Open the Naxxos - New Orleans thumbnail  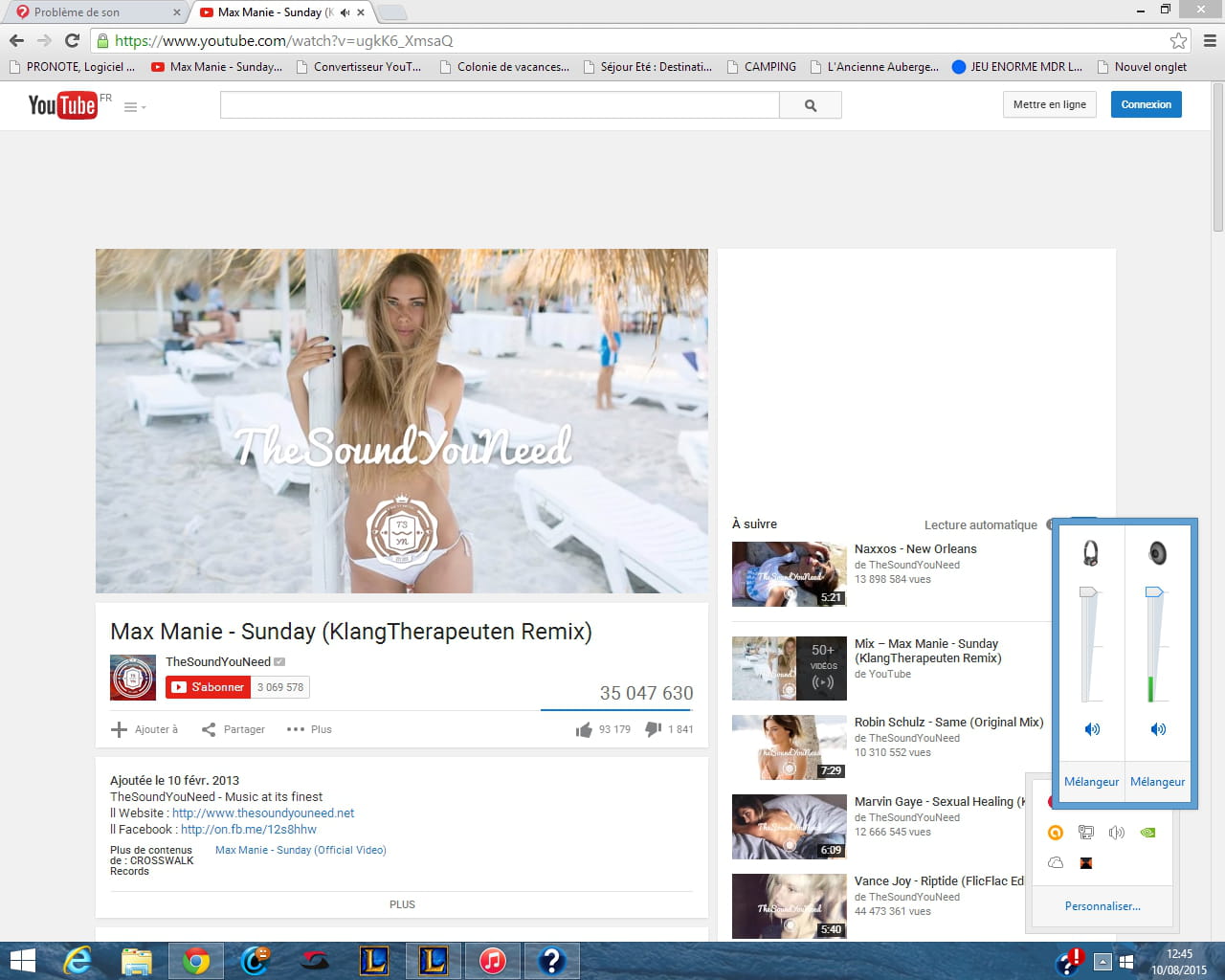(789, 574)
